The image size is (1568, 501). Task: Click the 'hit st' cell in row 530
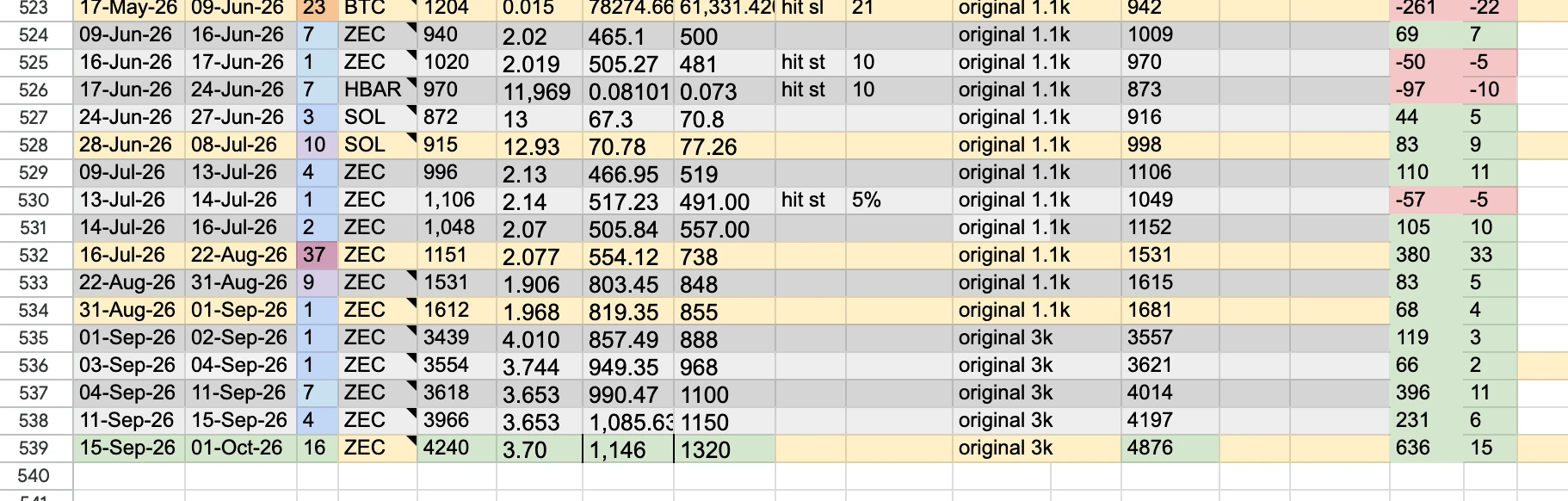[x=811, y=200]
